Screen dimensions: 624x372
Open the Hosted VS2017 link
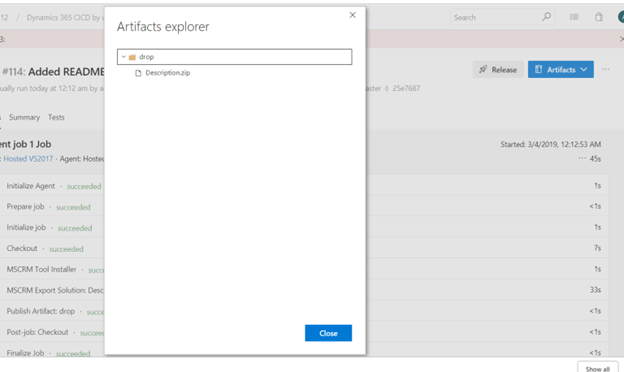28,159
